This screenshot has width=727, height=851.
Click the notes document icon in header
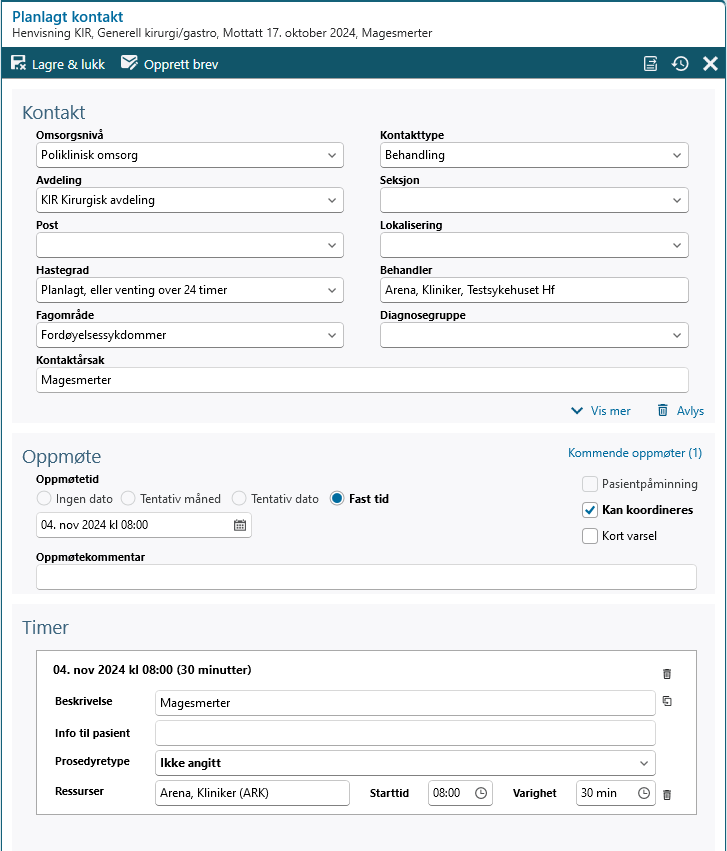click(651, 64)
